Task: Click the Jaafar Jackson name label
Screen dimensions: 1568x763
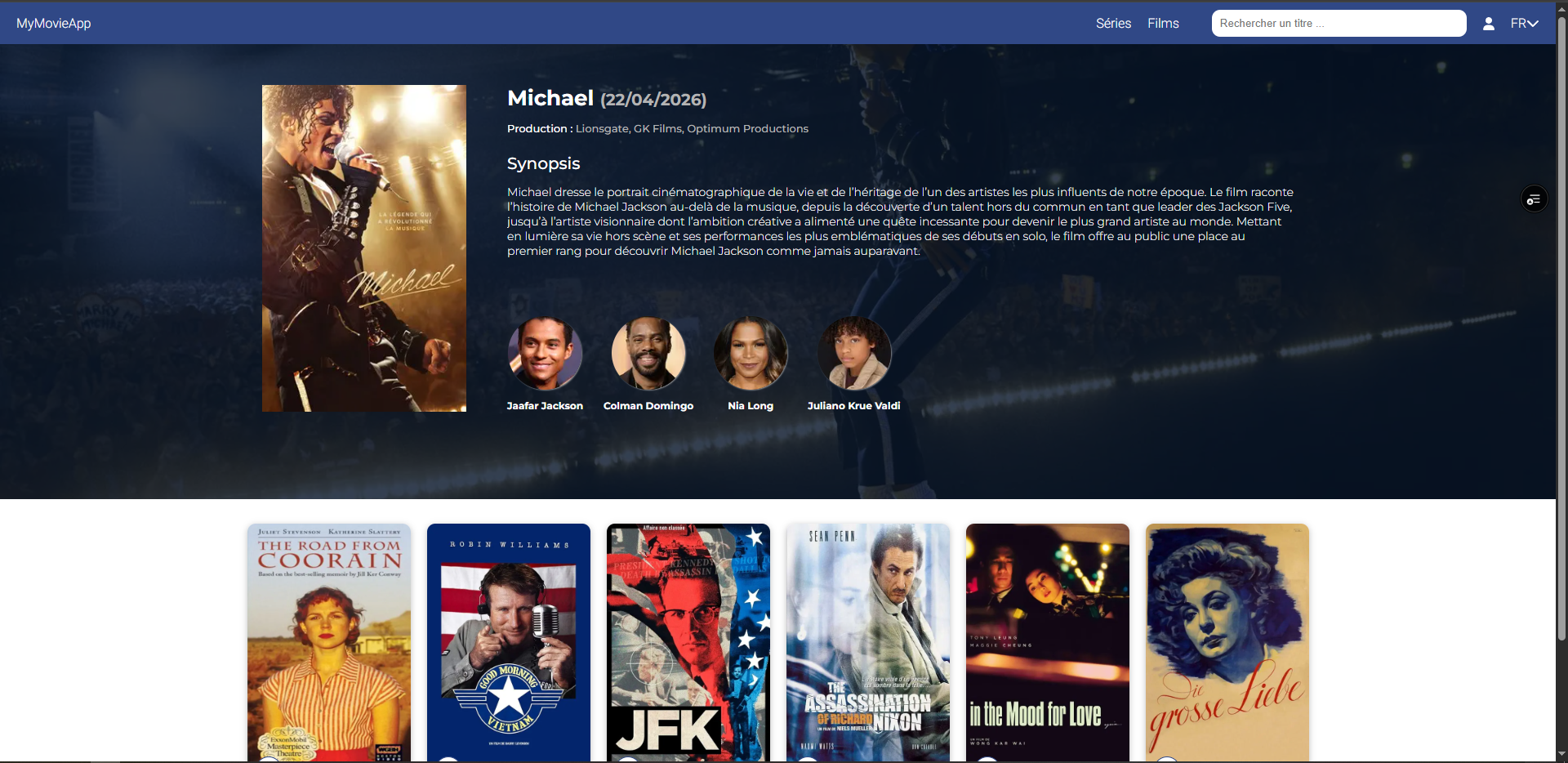Action: pos(545,406)
